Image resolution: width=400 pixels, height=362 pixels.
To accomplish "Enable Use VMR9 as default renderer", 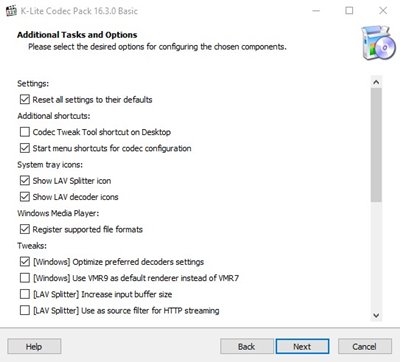I will click(x=25, y=278).
